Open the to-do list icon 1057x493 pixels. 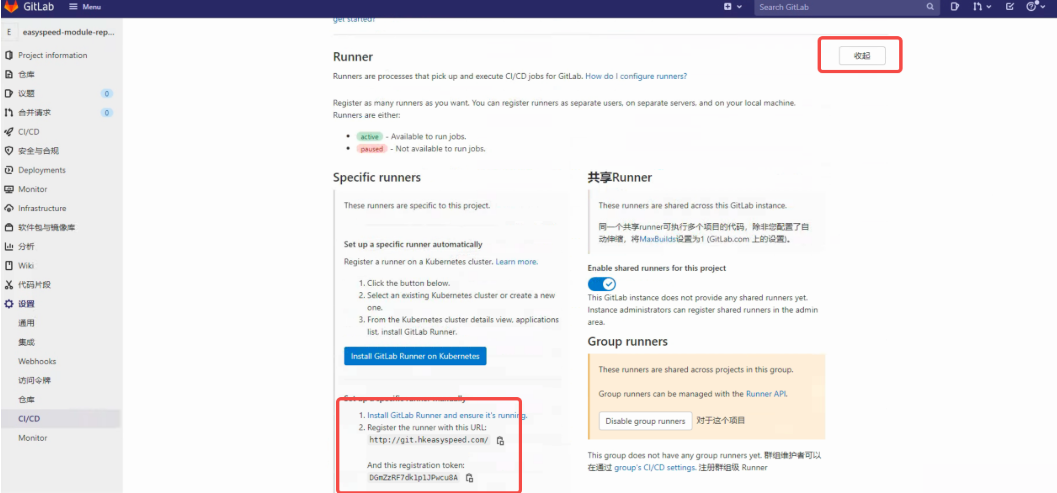(1009, 7)
